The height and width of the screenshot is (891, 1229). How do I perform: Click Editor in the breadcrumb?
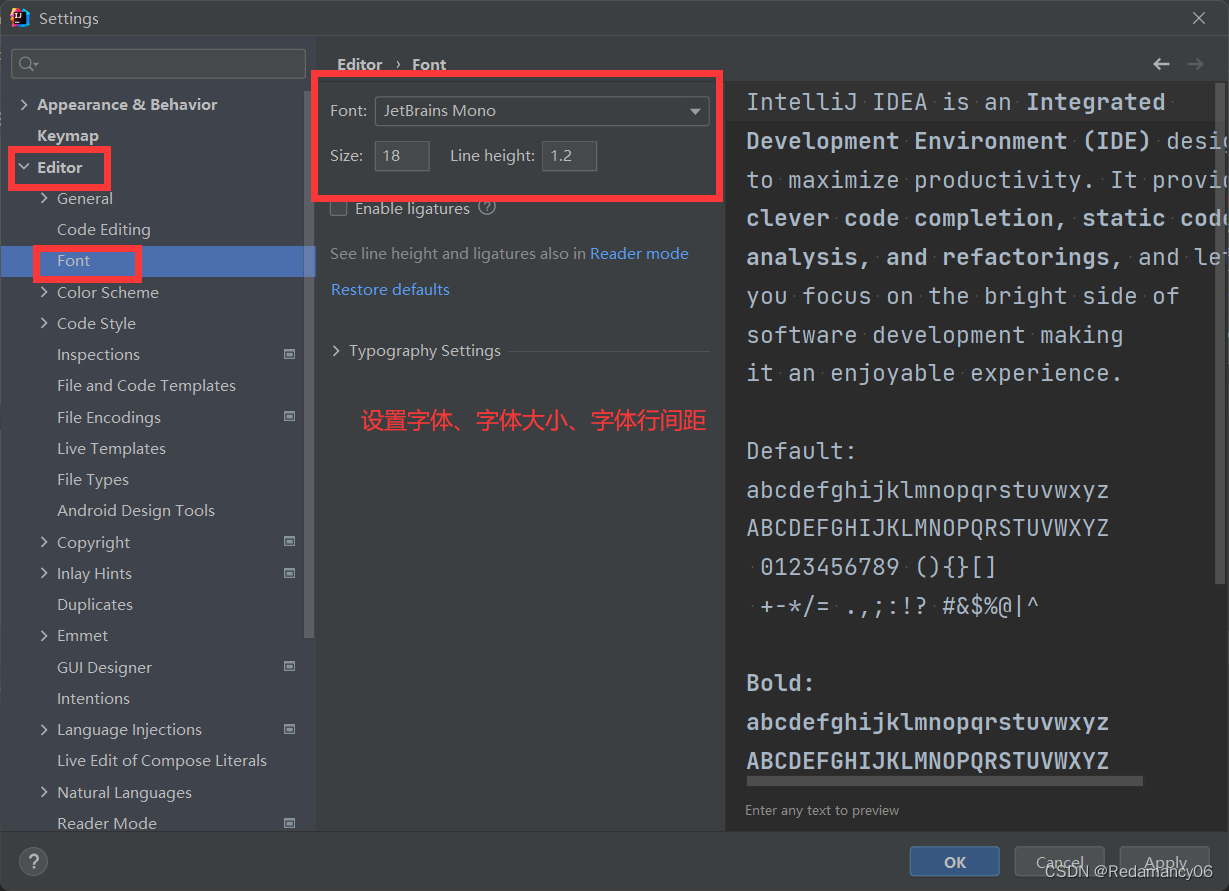[x=360, y=64]
